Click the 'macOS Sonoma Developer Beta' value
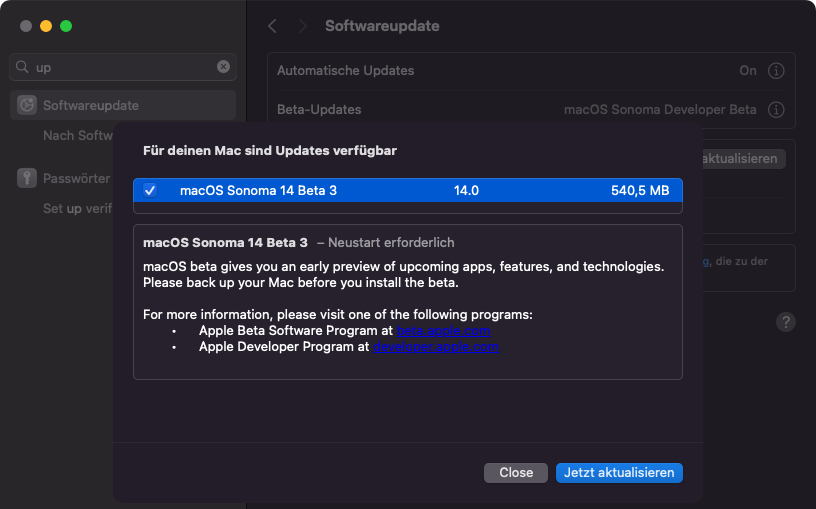 [660, 110]
